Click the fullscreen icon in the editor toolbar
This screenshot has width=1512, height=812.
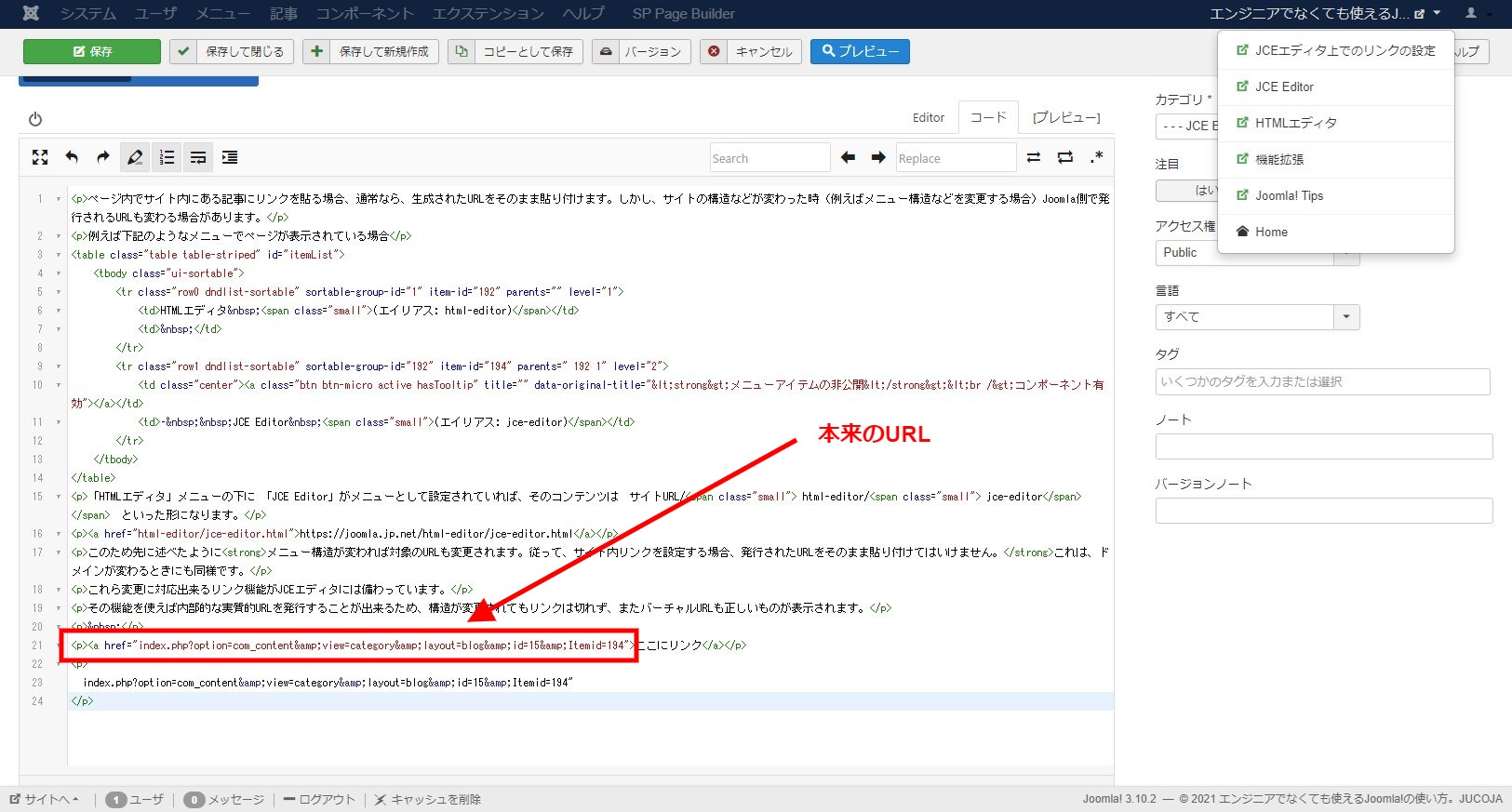[x=40, y=158]
